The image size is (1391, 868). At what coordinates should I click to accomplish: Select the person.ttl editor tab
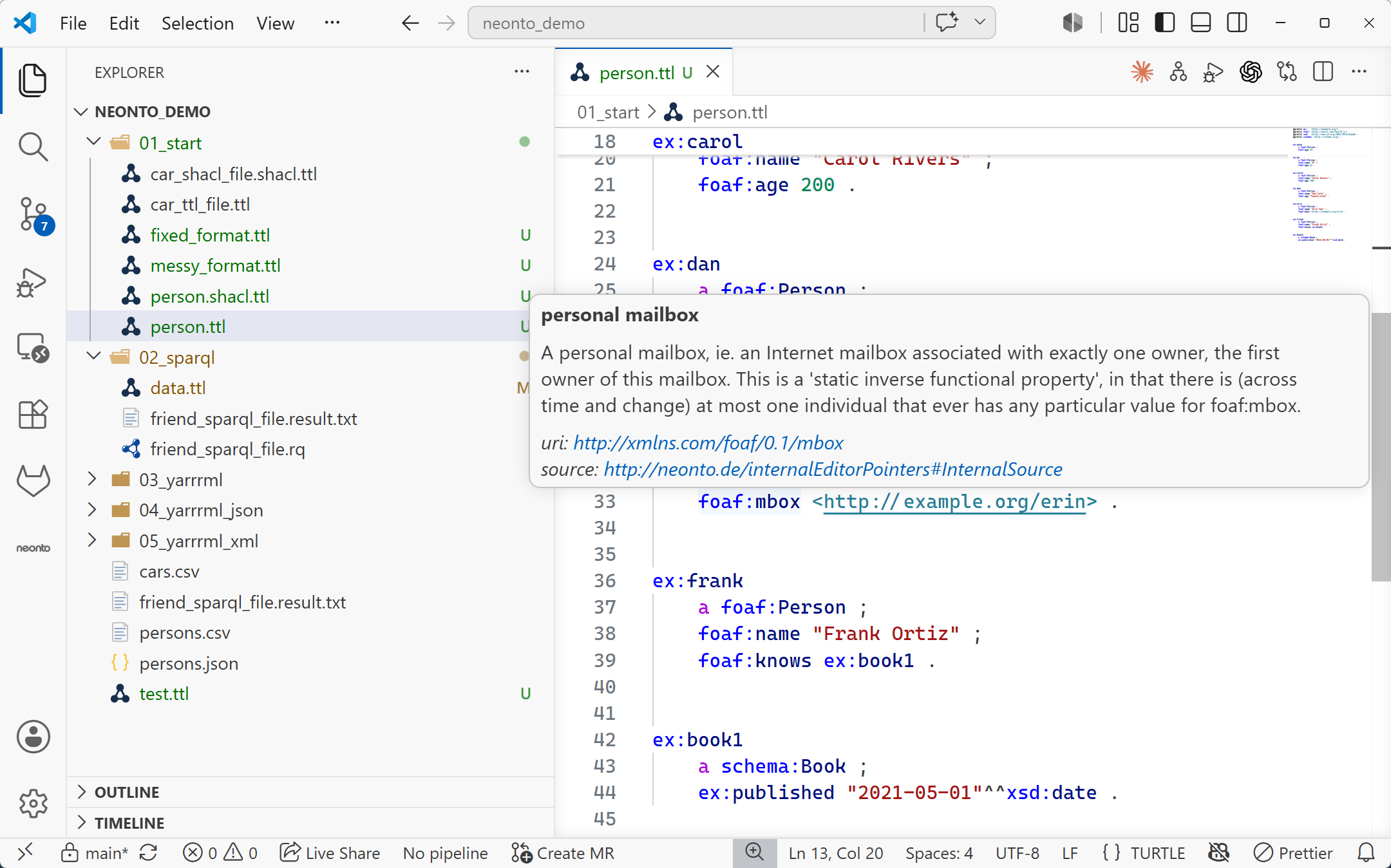pos(643,72)
